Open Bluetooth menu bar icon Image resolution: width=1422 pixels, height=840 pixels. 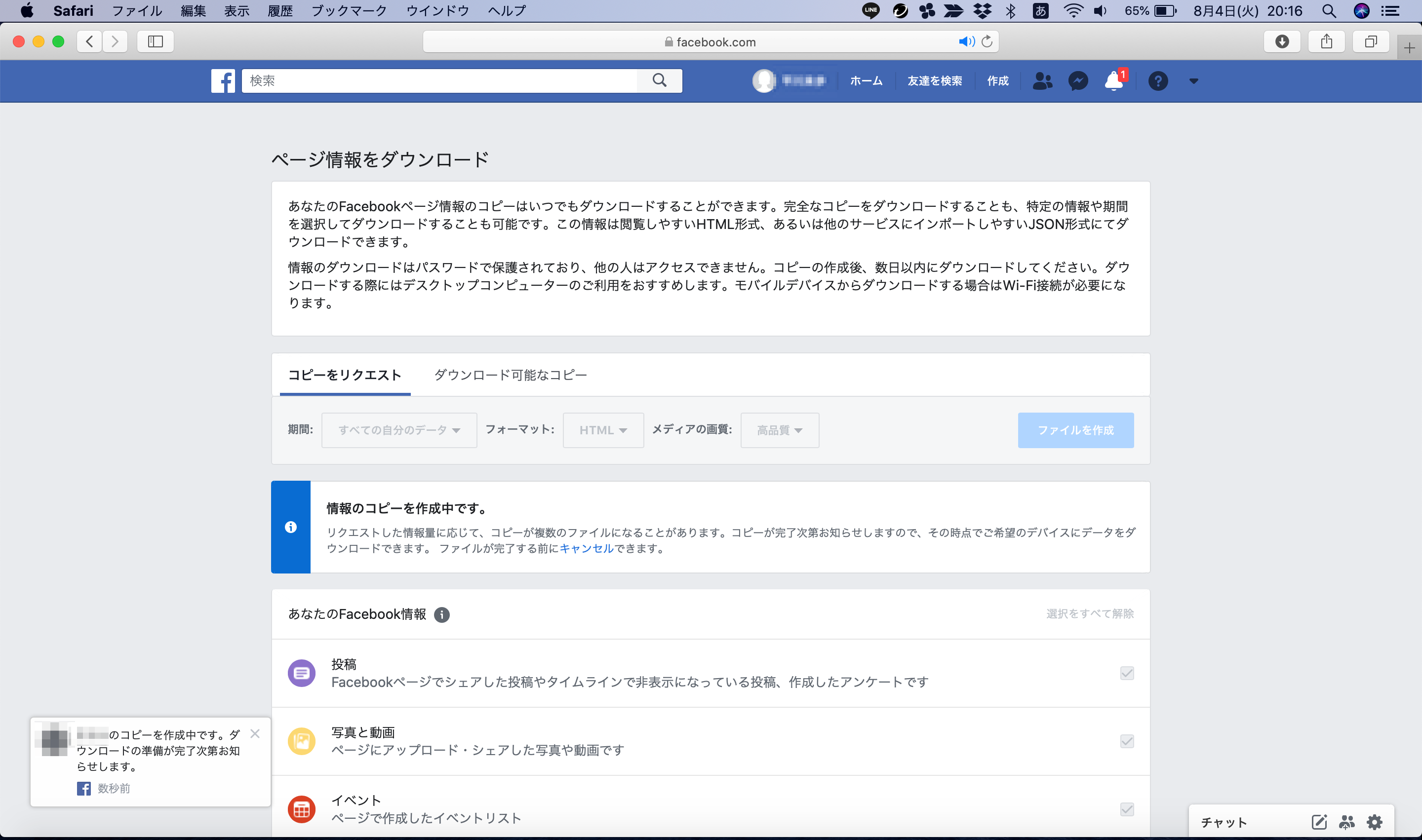(1011, 11)
